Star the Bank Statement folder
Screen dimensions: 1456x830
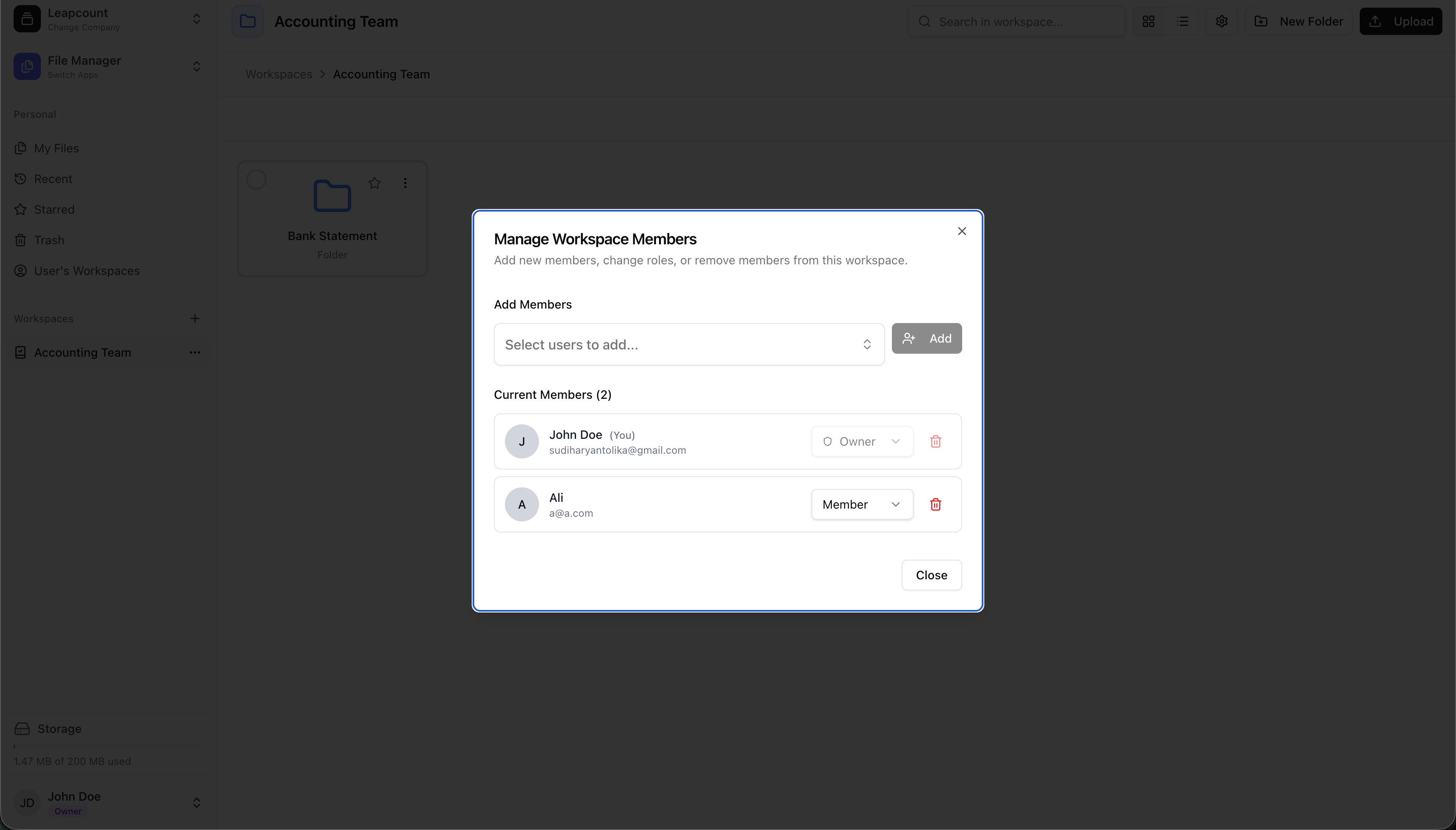(x=374, y=183)
